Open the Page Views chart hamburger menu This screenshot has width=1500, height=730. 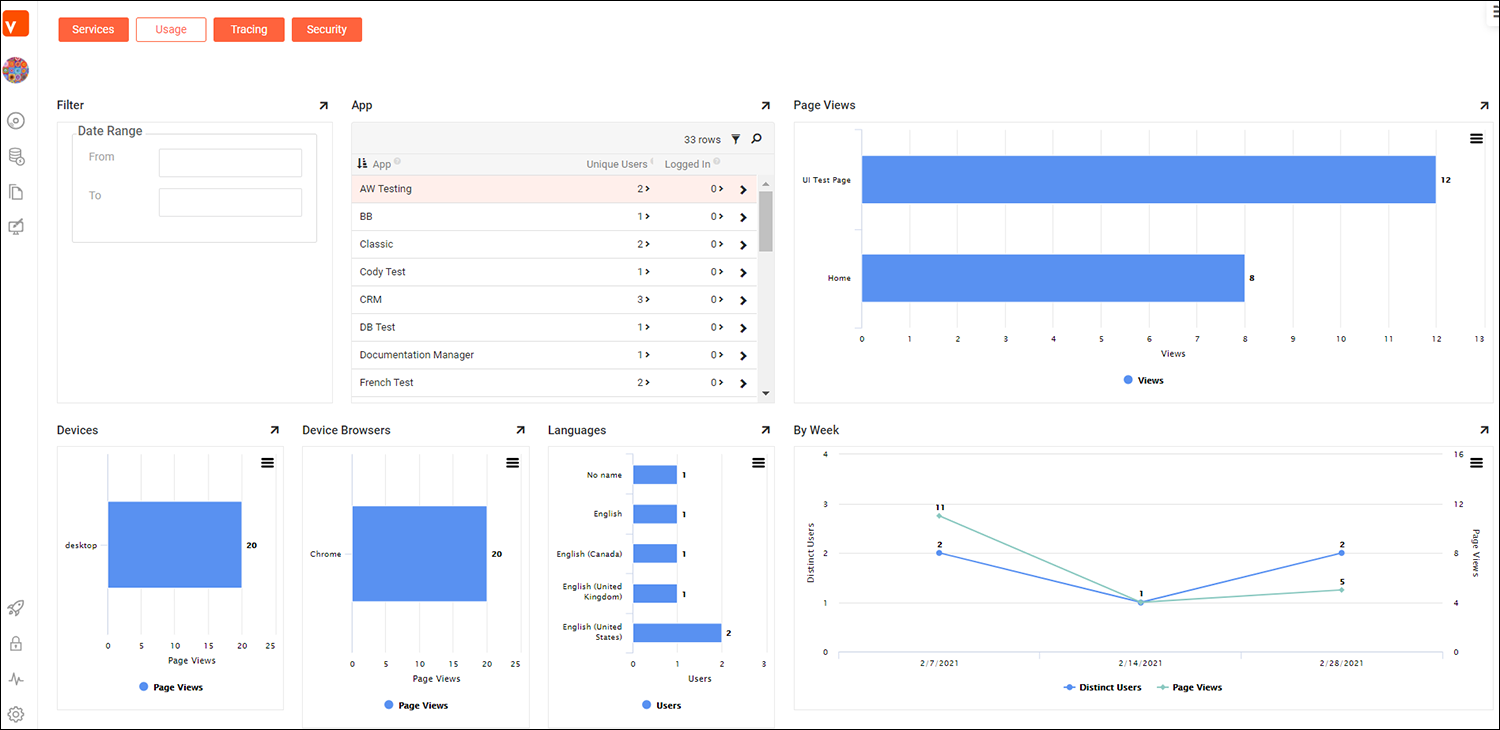pos(1476,139)
